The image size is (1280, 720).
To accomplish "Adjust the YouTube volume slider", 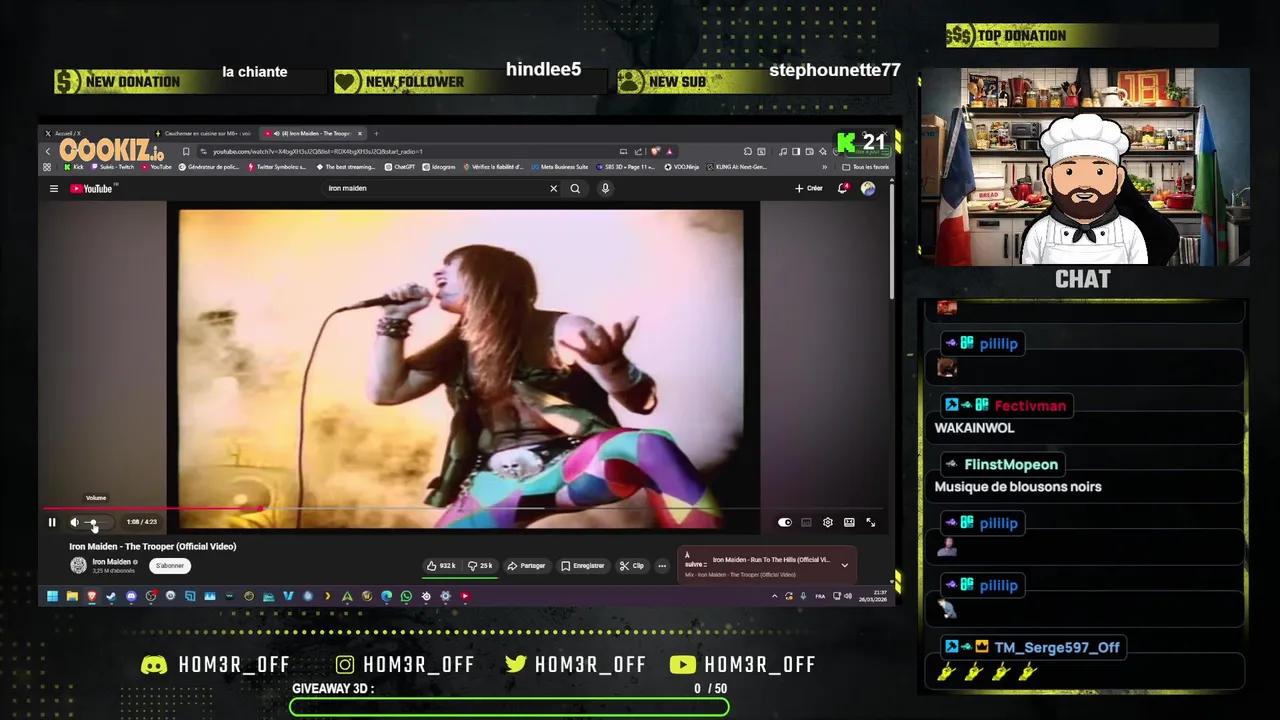I will (x=97, y=522).
